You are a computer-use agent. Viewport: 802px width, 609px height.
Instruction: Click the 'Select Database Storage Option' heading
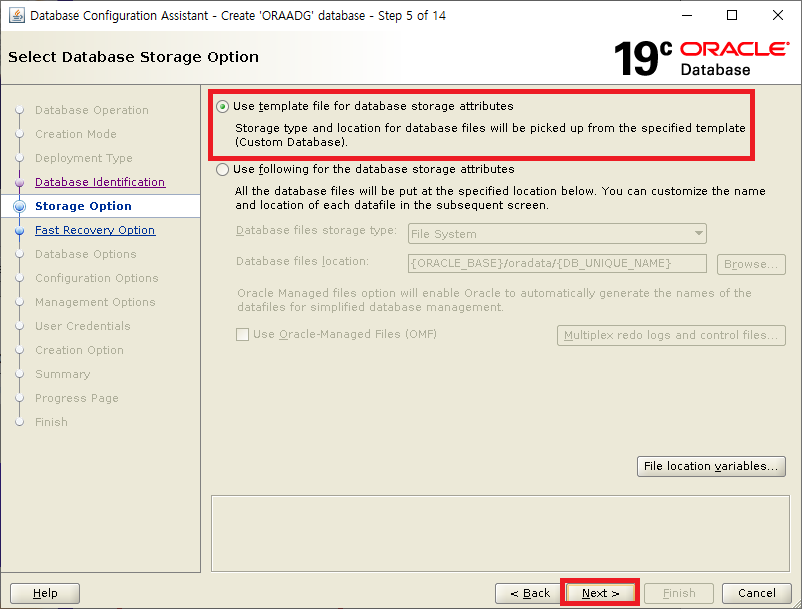click(x=133, y=57)
